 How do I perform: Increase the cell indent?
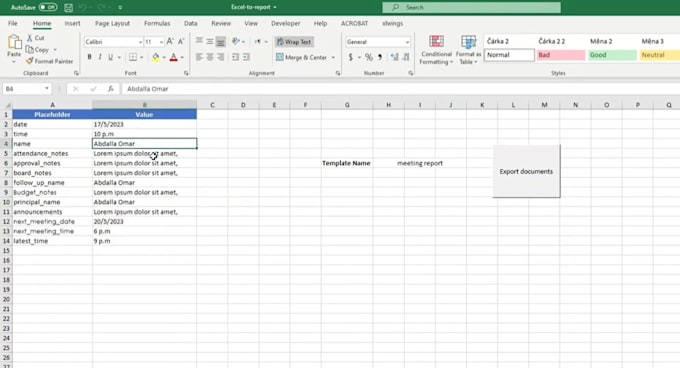[x=246, y=57]
